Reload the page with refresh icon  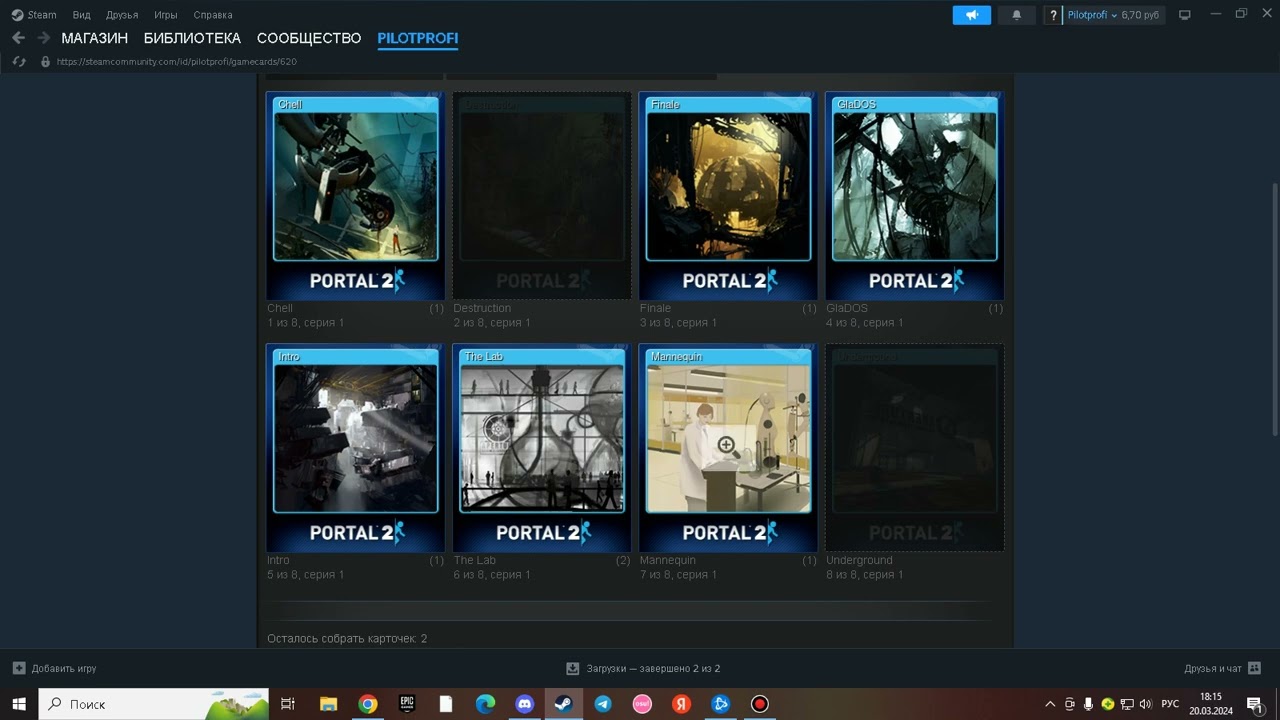18,61
